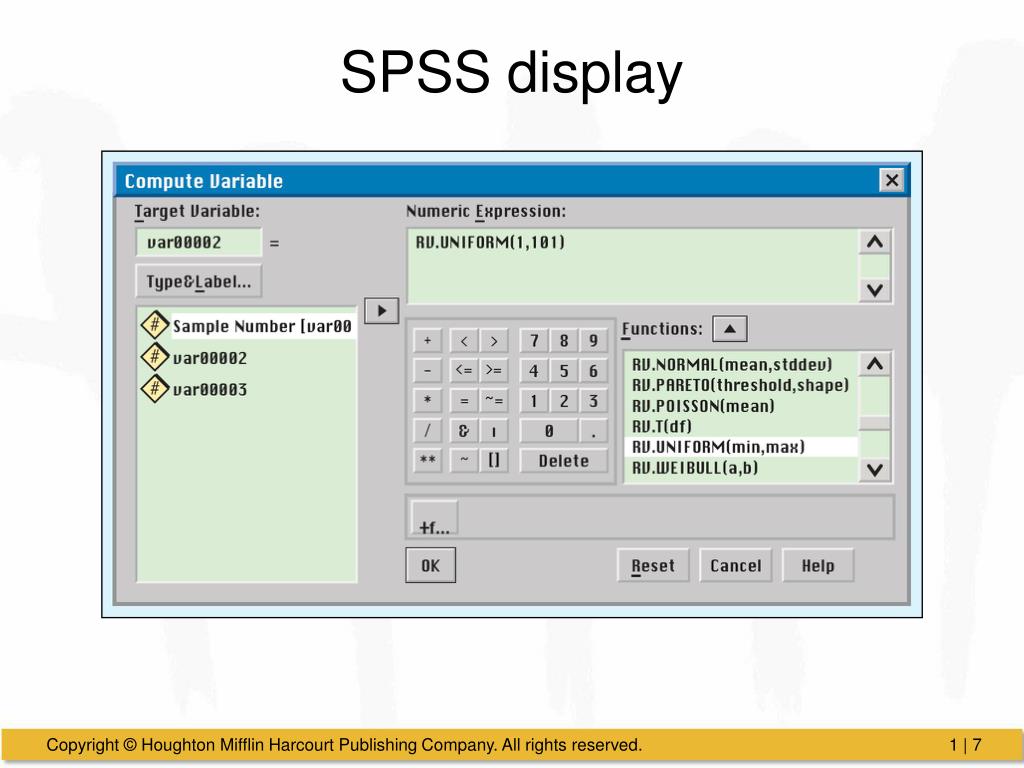The image size is (1024, 768).
Task: Click the numeric icon beside var00002
Action: tap(155, 357)
